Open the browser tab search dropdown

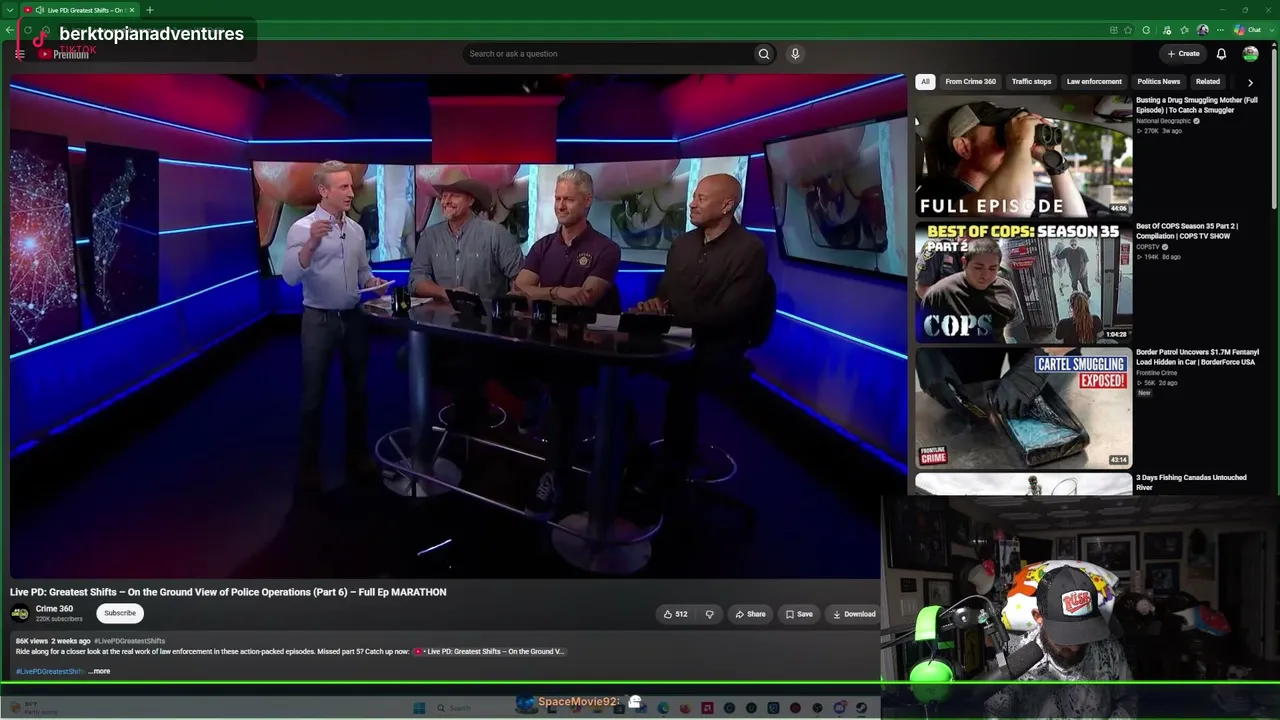[x=10, y=10]
